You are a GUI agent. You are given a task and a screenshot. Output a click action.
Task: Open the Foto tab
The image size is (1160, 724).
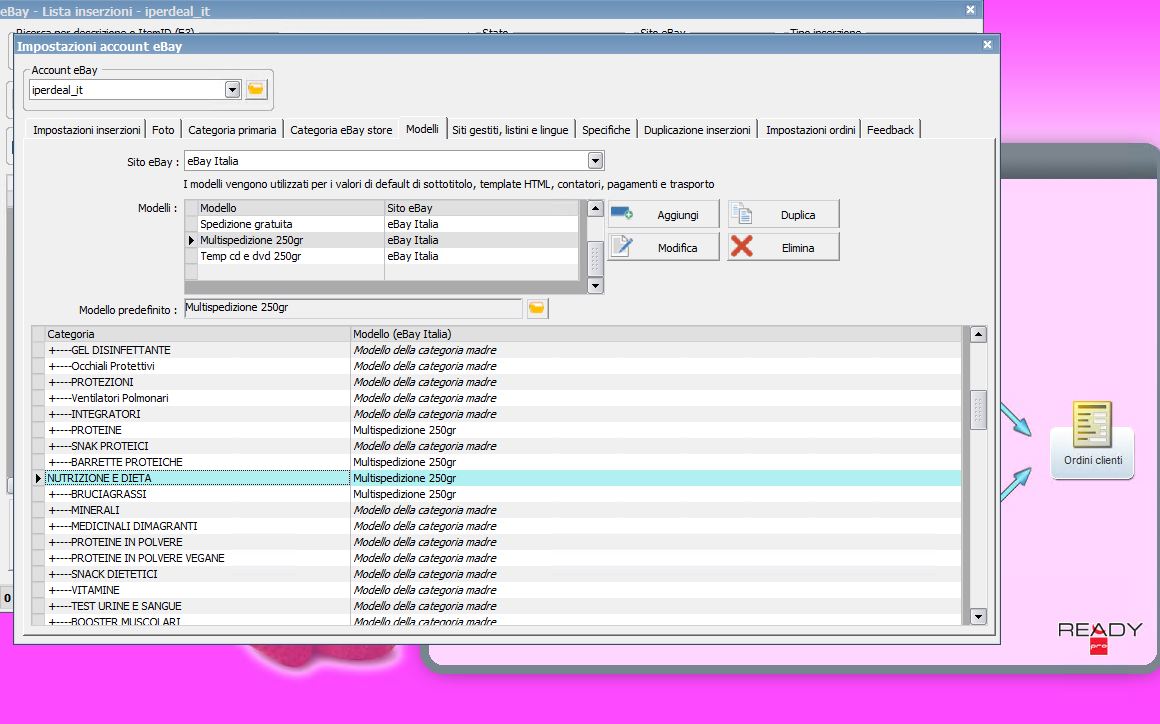[x=163, y=129]
